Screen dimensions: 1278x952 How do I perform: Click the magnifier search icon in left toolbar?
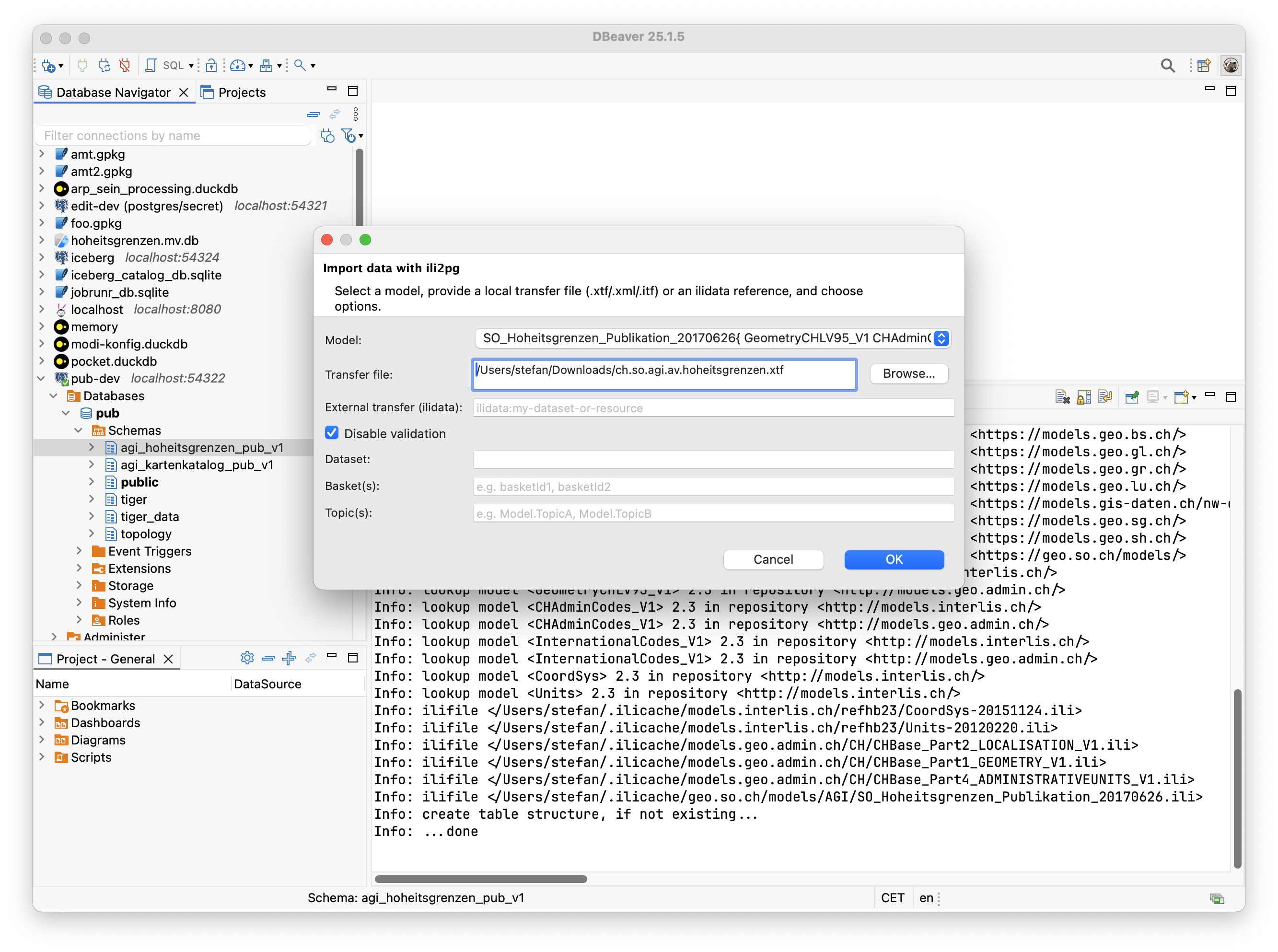300,65
